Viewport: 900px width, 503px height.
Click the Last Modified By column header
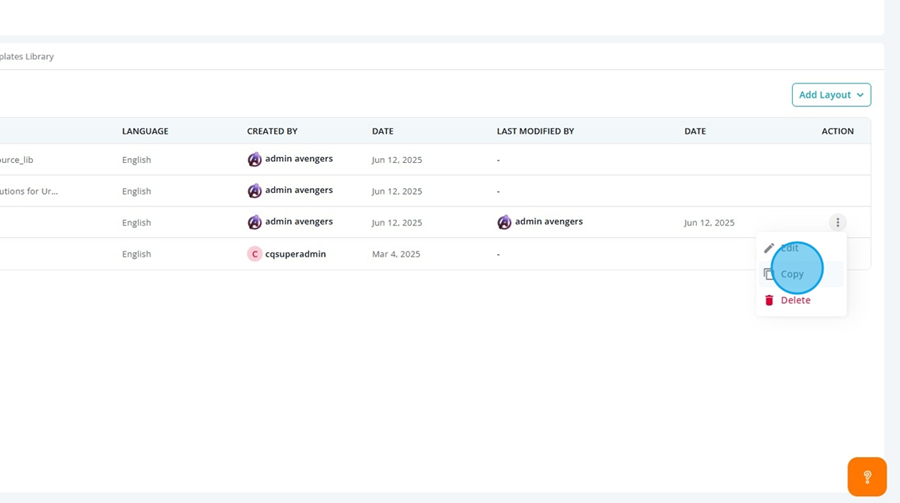(x=536, y=131)
